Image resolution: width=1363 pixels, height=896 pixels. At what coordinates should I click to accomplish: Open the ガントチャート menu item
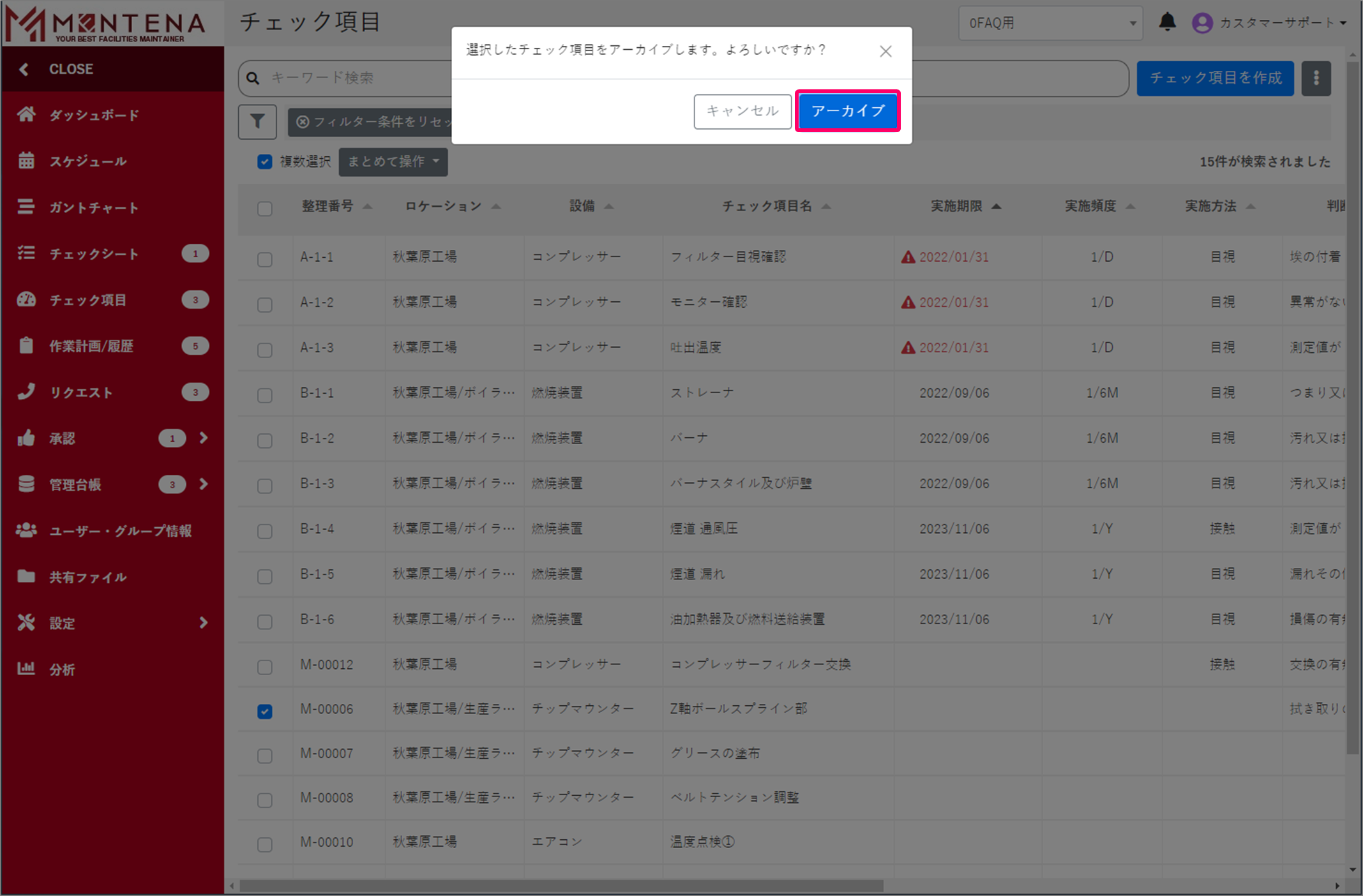coord(94,207)
